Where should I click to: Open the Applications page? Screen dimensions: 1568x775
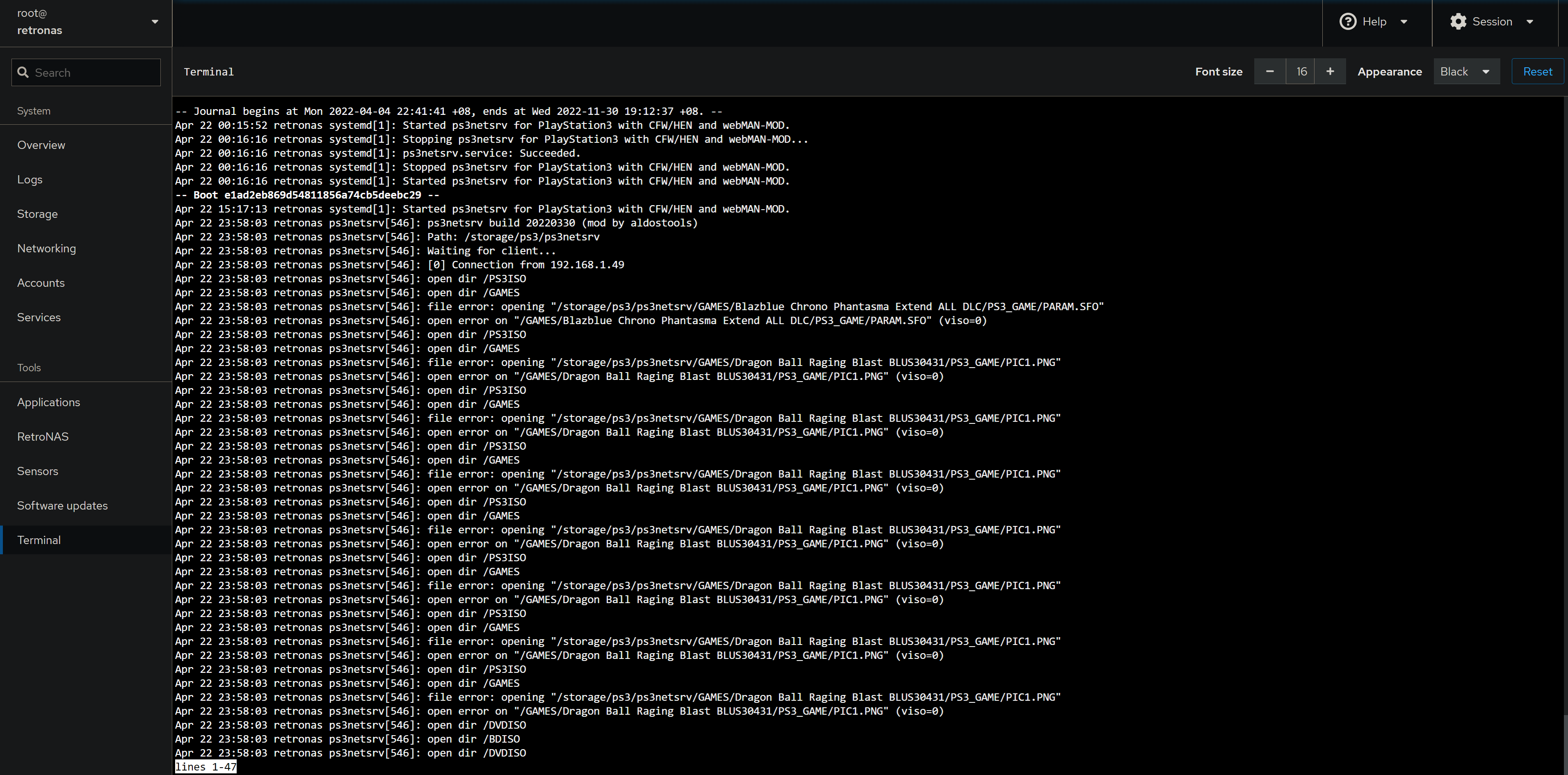(49, 402)
